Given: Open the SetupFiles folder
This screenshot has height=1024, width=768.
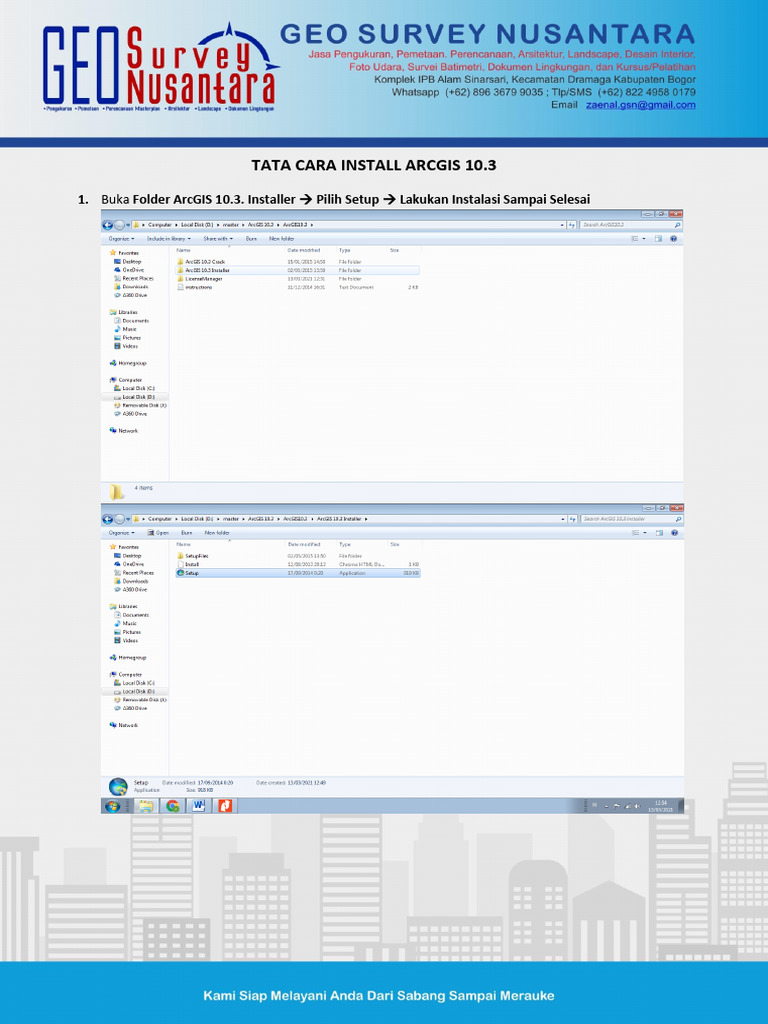Looking at the screenshot, I should click(x=297, y=556).
